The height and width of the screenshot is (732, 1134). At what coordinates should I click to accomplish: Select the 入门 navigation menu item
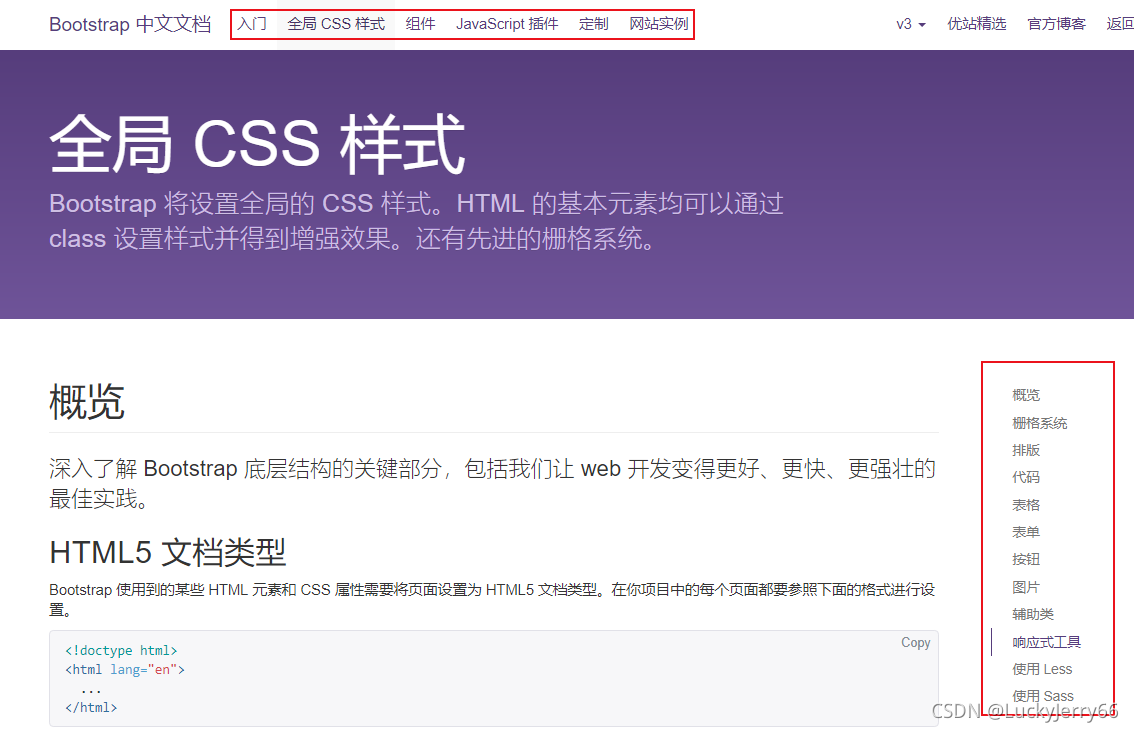(x=251, y=24)
